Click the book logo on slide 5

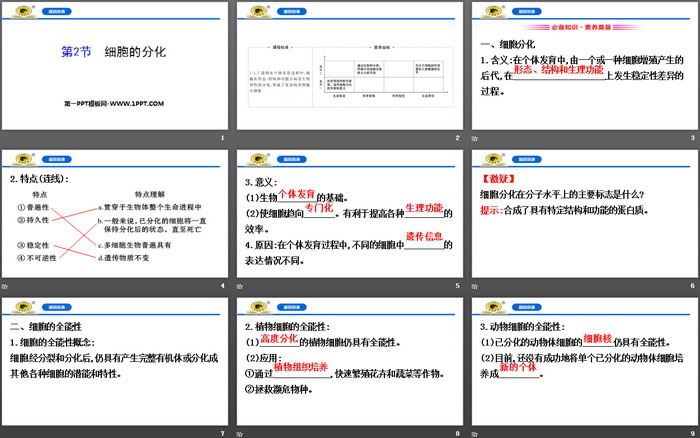pos(259,159)
